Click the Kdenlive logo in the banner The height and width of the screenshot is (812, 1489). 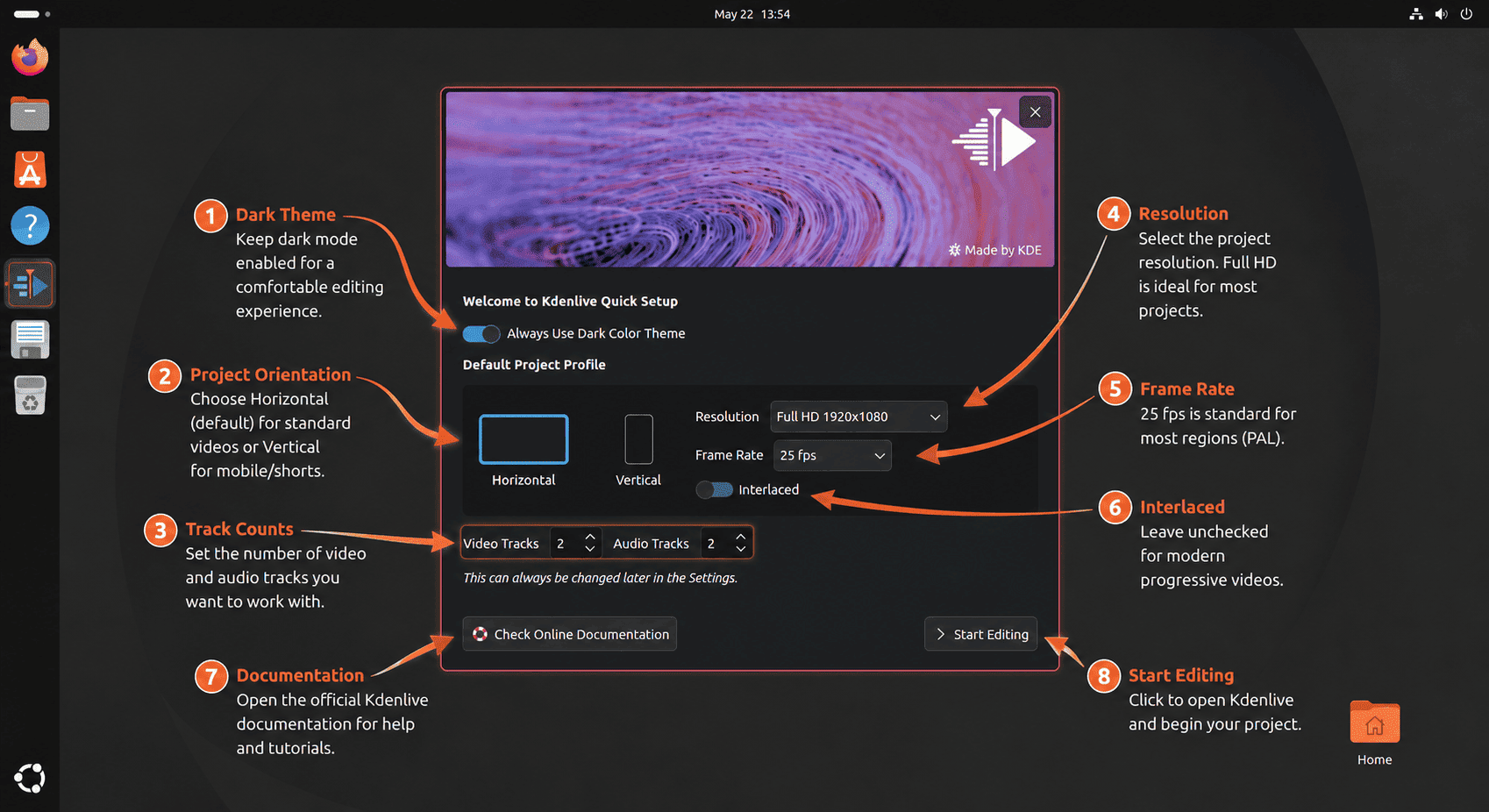click(x=994, y=139)
